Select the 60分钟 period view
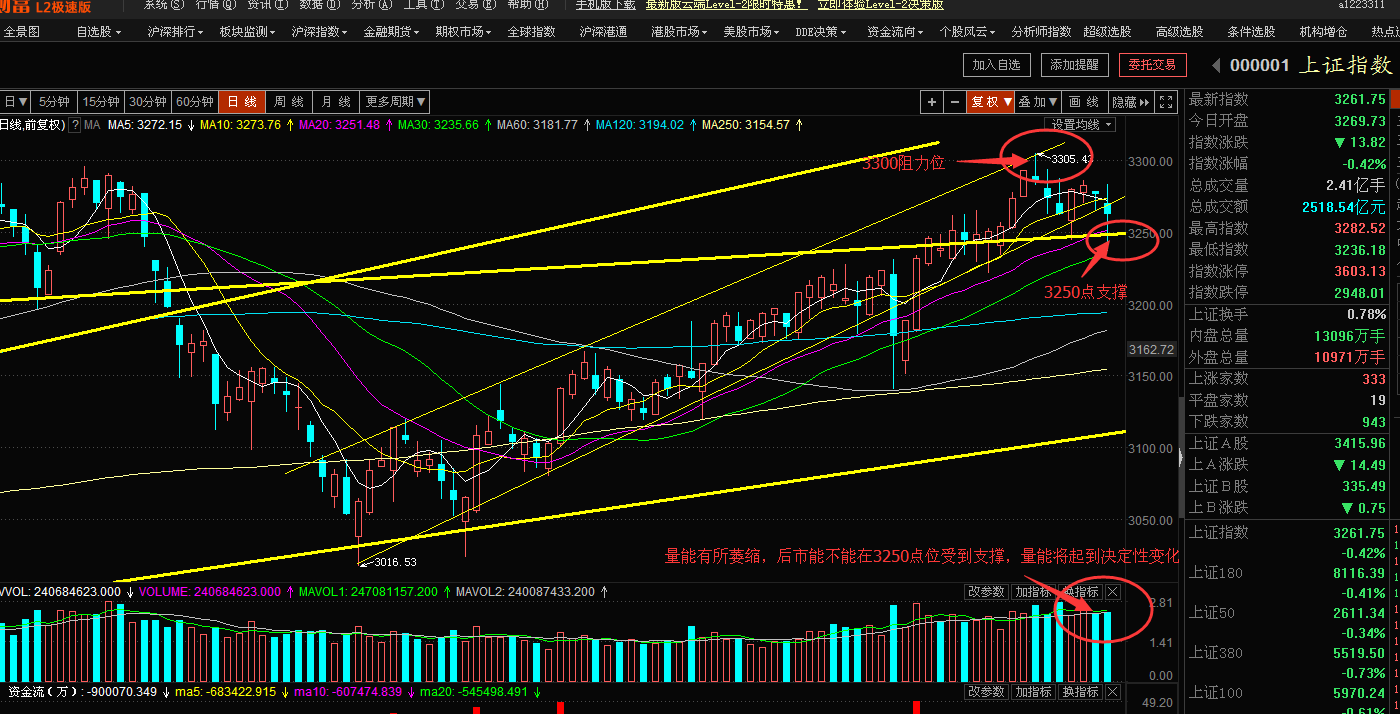The height and width of the screenshot is (714, 1400). [x=195, y=102]
